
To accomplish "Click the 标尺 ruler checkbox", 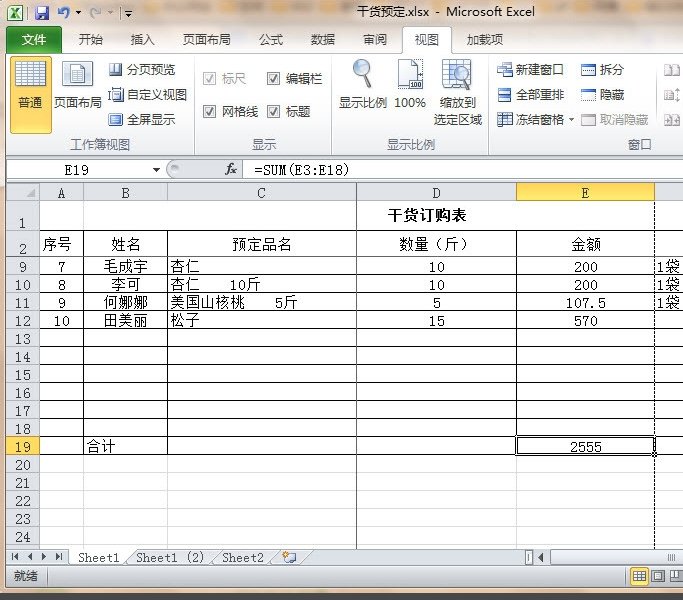I will click(x=210, y=79).
